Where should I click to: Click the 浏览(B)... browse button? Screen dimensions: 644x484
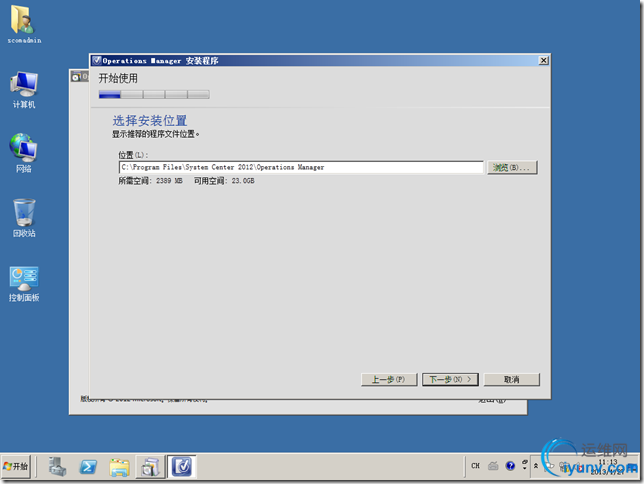point(512,167)
